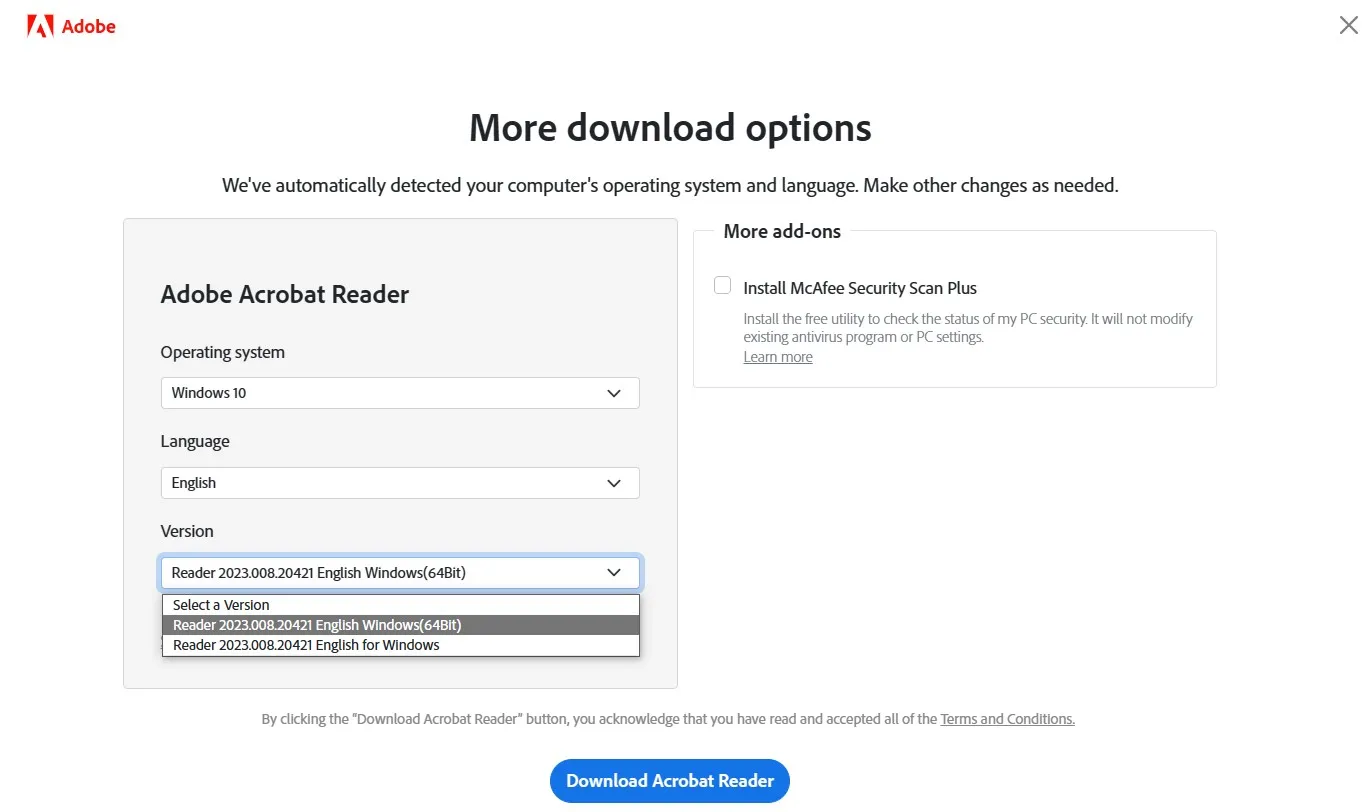The width and height of the screenshot is (1371, 812).
Task: Click the Download Acrobat Reader button
Action: click(669, 781)
